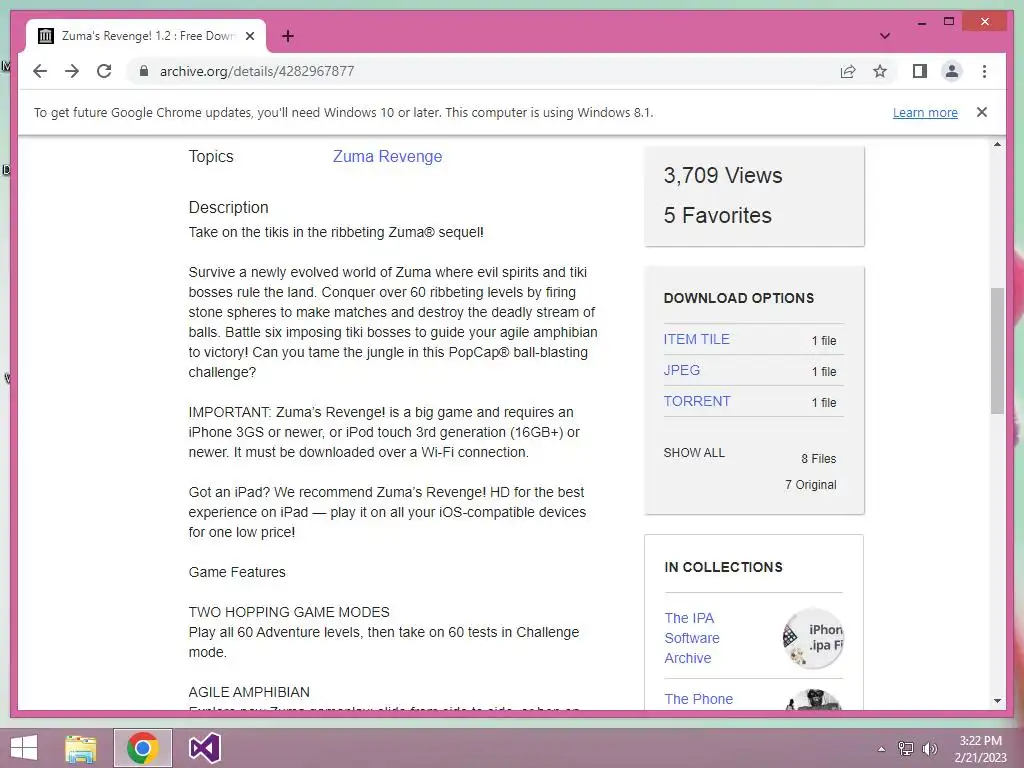Open the IPA collection thumbnail image
The width and height of the screenshot is (1024, 768).
[x=813, y=638]
